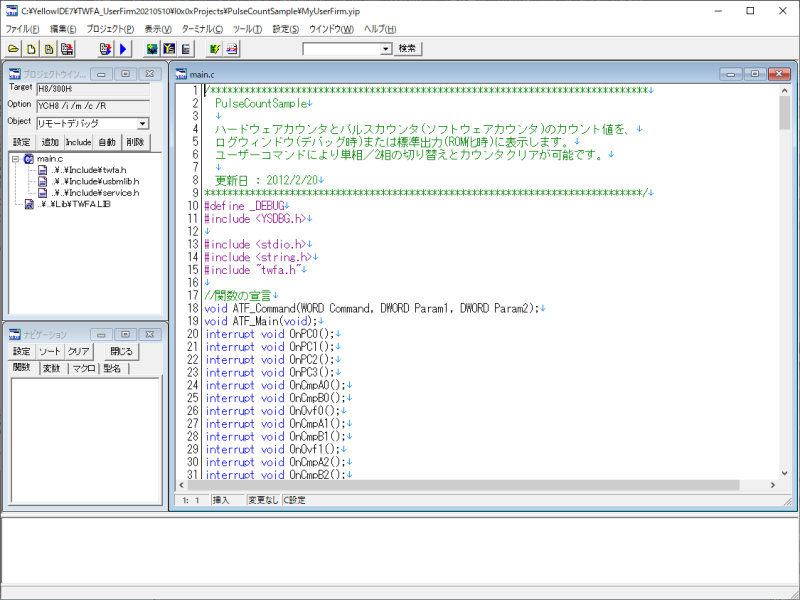
Task: Click the '#define _DEBUG' code line
Action: (x=244, y=206)
